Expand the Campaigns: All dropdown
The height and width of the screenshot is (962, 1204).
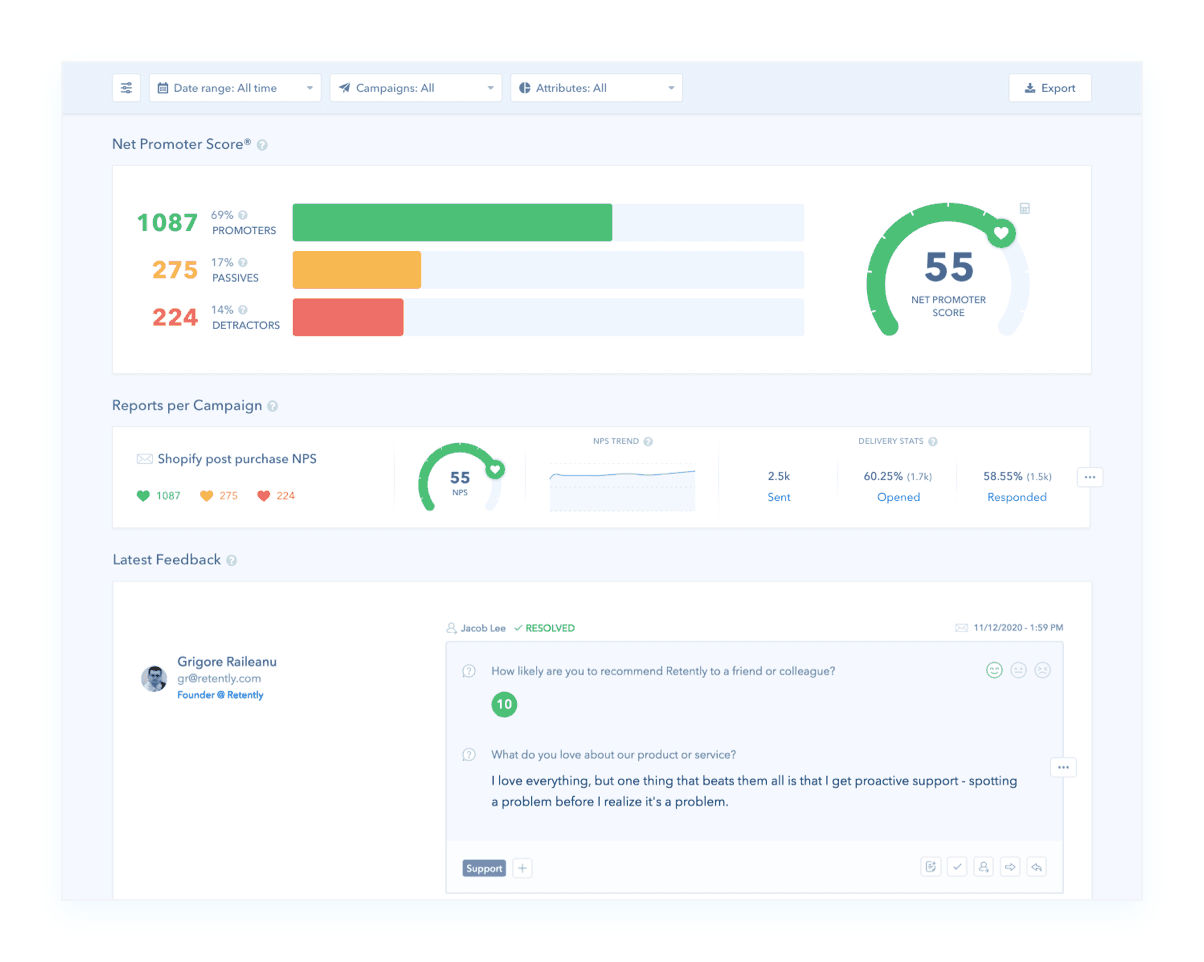pos(416,88)
